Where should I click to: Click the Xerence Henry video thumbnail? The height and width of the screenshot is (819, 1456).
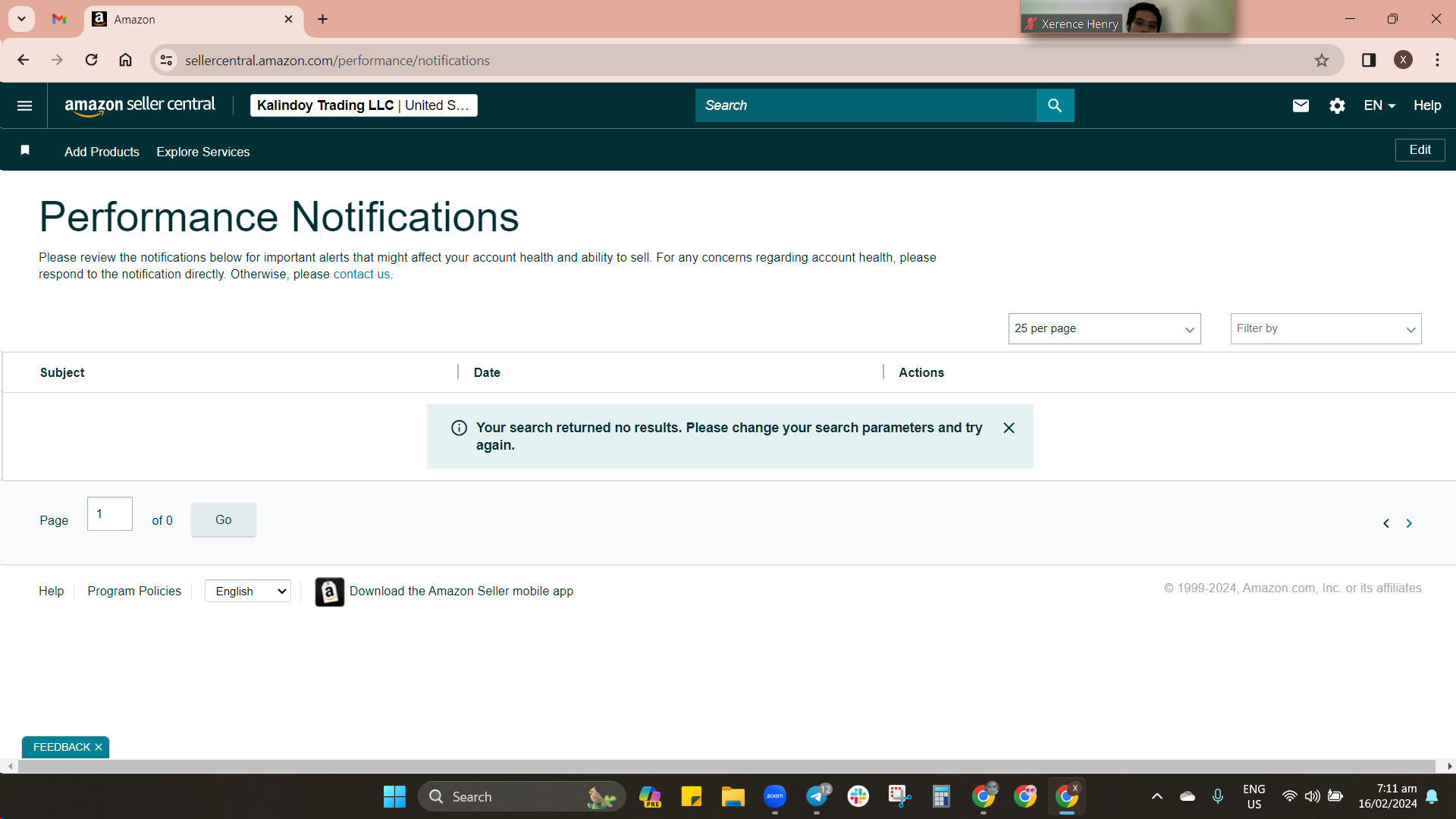pyautogui.click(x=1127, y=17)
